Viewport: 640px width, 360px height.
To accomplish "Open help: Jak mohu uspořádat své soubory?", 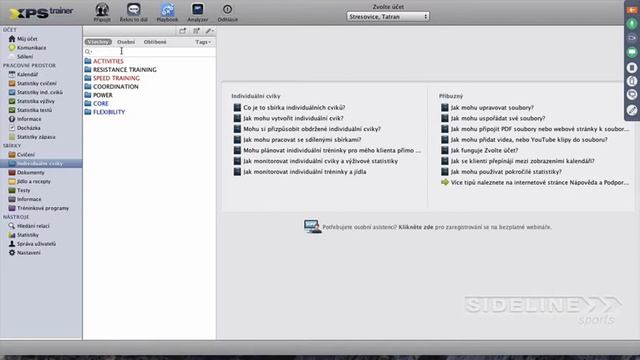I will [x=493, y=118].
